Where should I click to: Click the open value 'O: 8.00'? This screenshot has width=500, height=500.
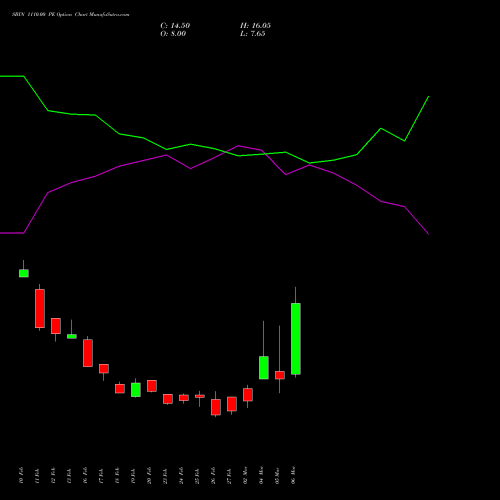(173, 34)
